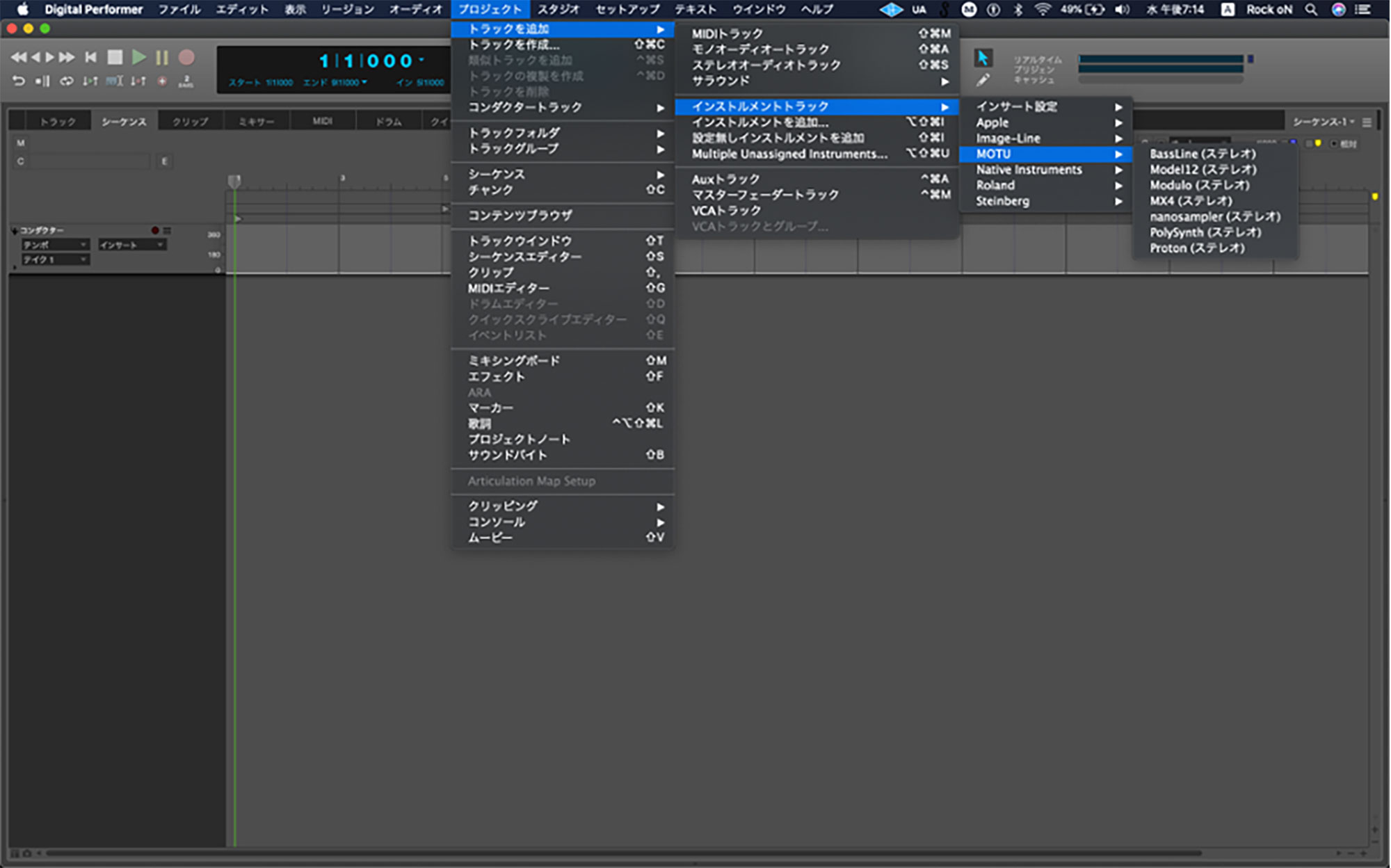1391x868 pixels.
Task: Start playback with the green play button
Action: coord(139,57)
